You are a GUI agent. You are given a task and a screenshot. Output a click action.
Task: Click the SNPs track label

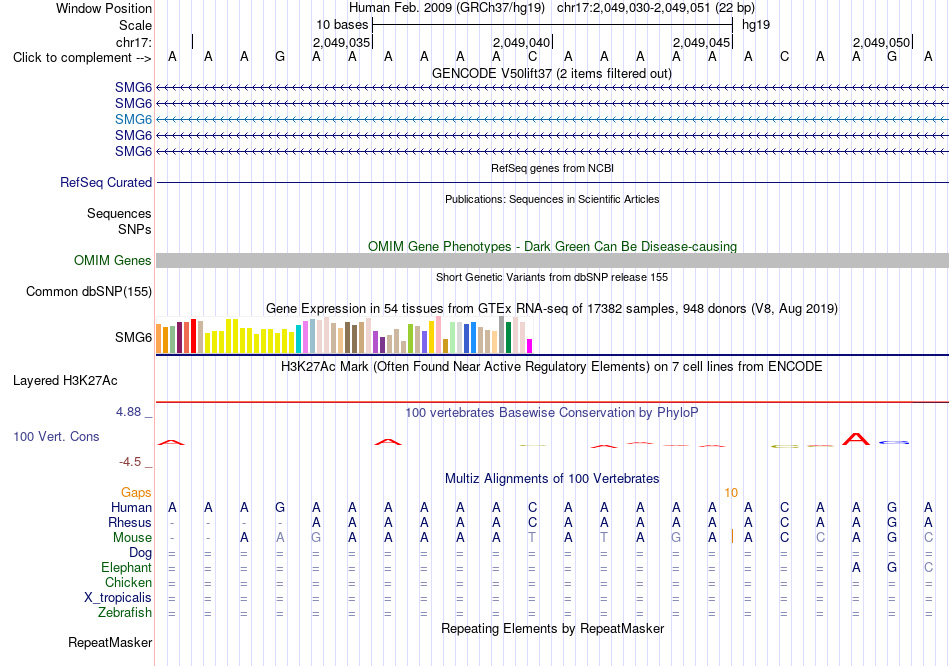135,229
